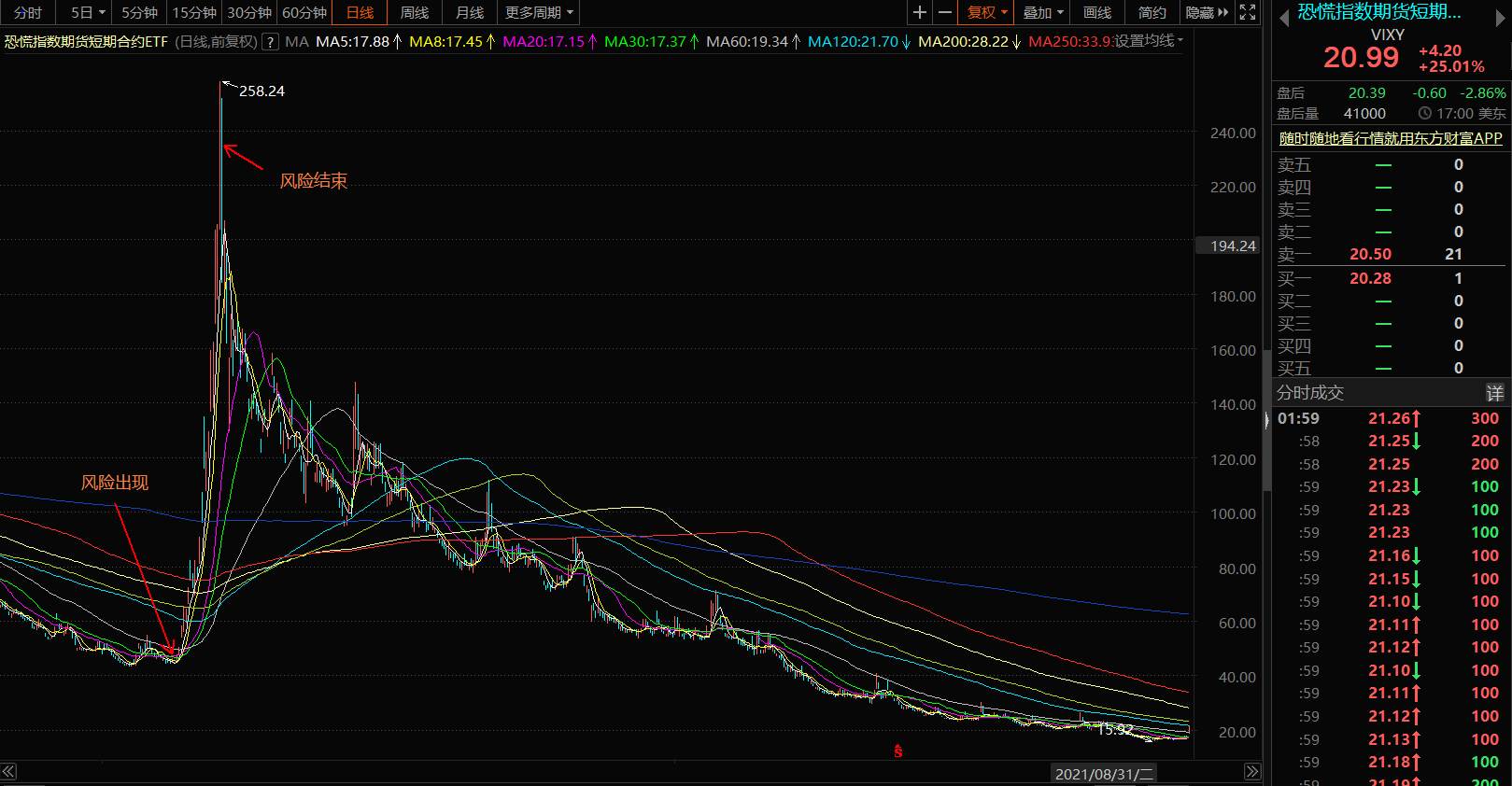Click last price 20.99

click(1361, 58)
